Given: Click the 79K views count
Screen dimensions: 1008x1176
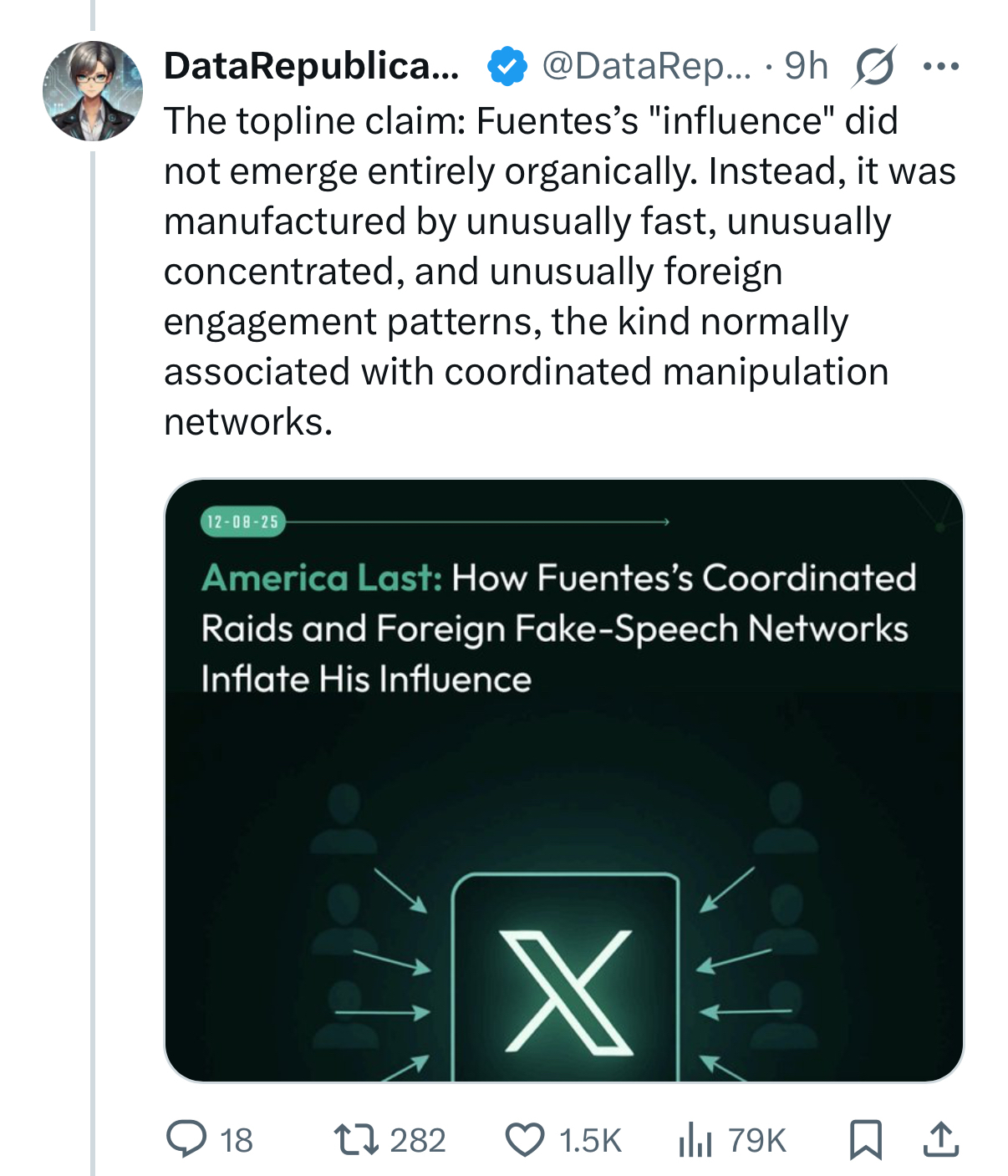Looking at the screenshot, I should click(757, 1140).
